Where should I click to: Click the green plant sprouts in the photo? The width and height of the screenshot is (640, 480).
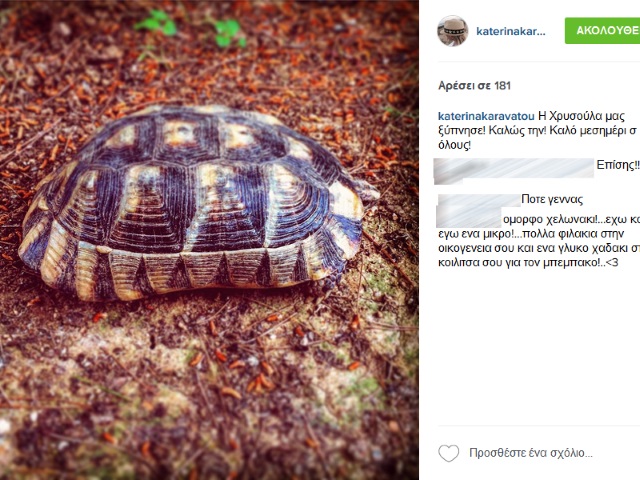click(x=191, y=28)
